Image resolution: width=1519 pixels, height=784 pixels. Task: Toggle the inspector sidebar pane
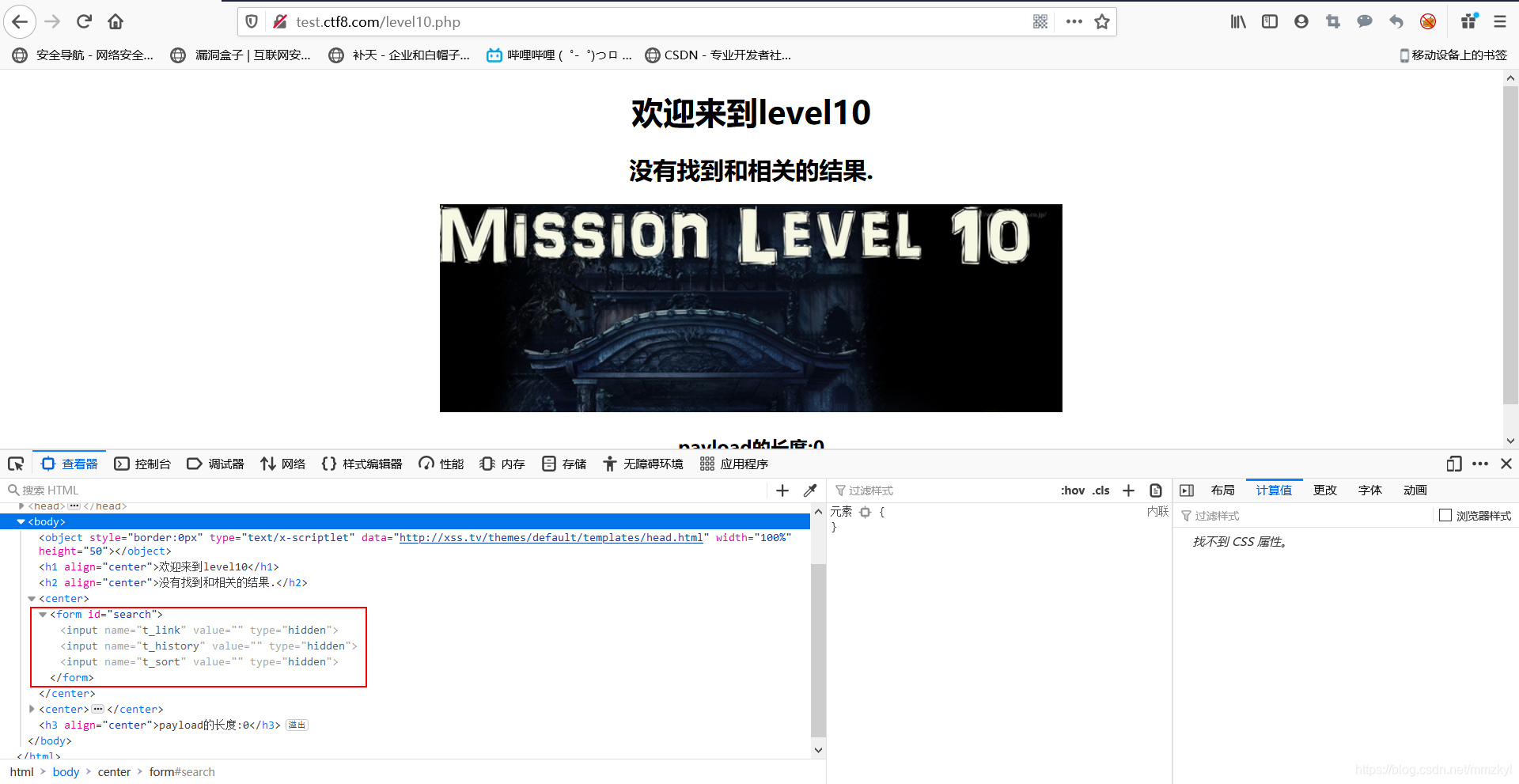(1187, 490)
